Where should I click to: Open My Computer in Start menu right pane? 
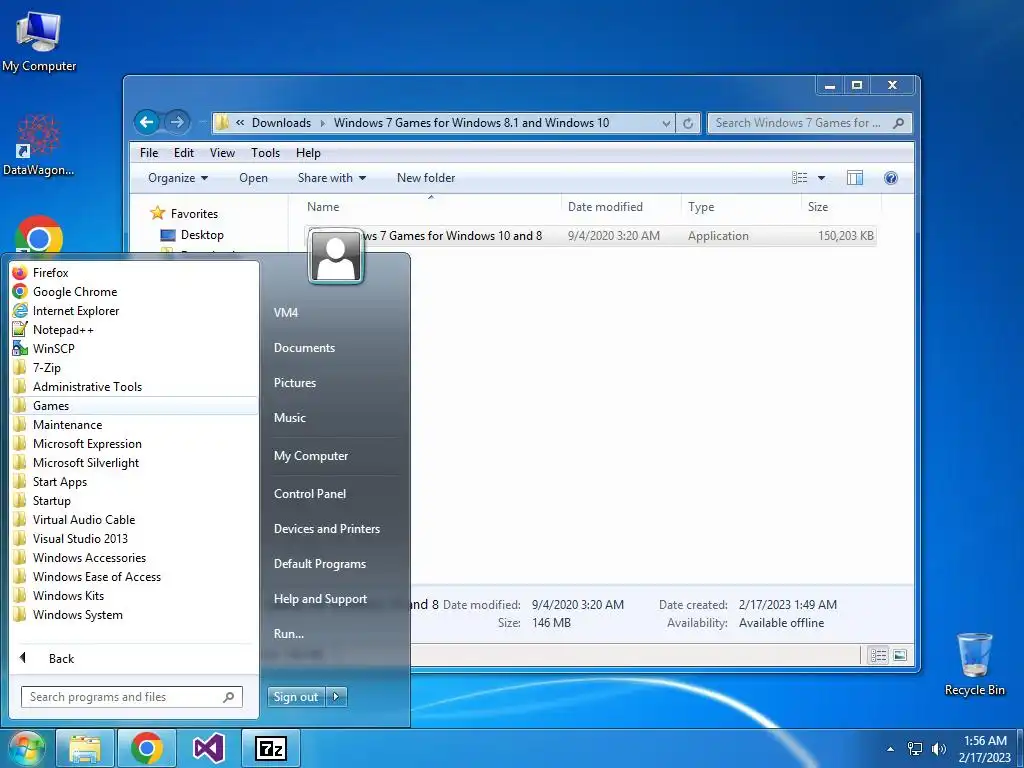(311, 456)
